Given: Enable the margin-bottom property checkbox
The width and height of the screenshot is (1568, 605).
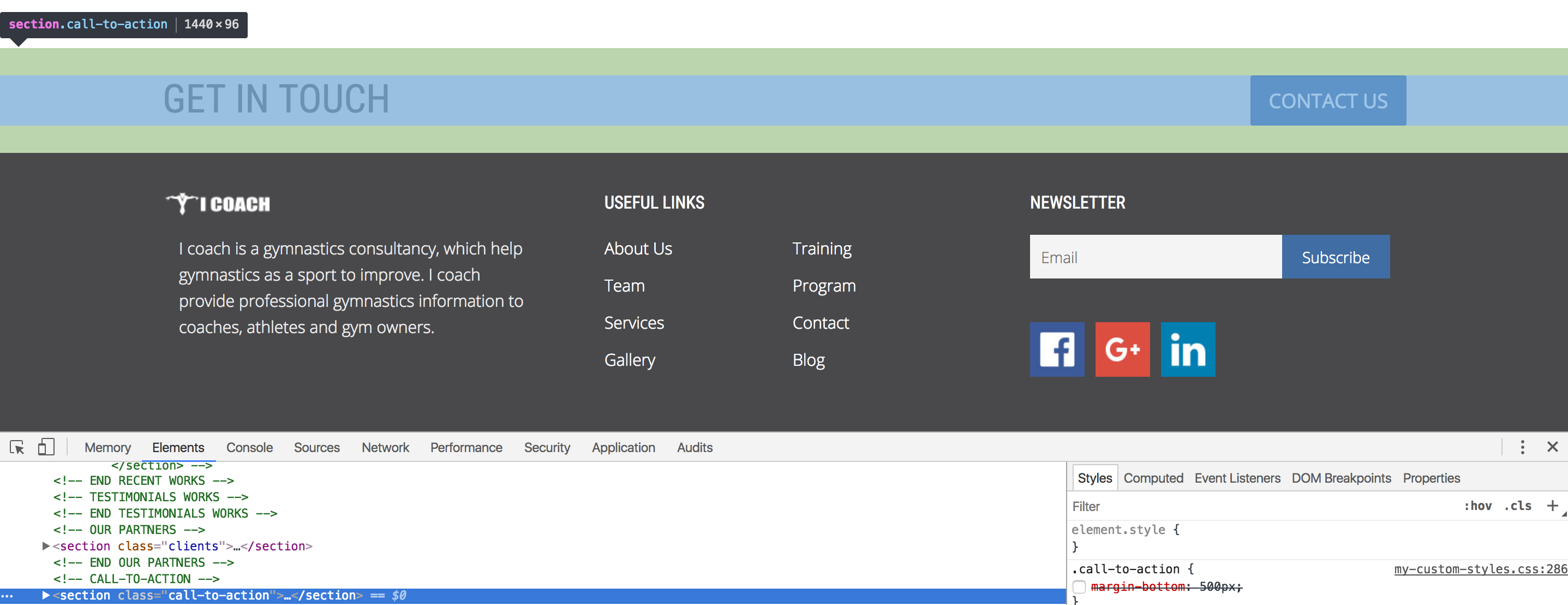Looking at the screenshot, I should [x=1079, y=587].
